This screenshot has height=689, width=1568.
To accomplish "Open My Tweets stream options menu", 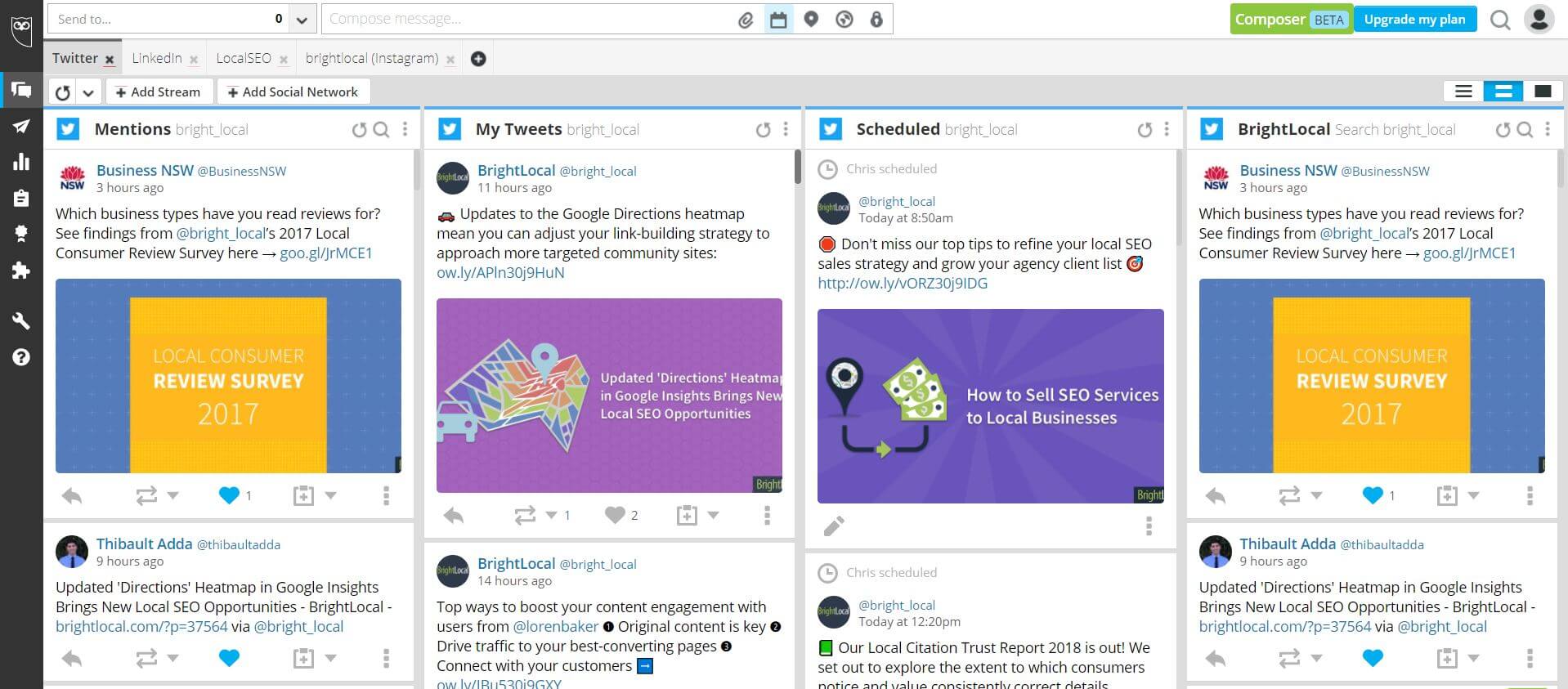I will 786,130.
